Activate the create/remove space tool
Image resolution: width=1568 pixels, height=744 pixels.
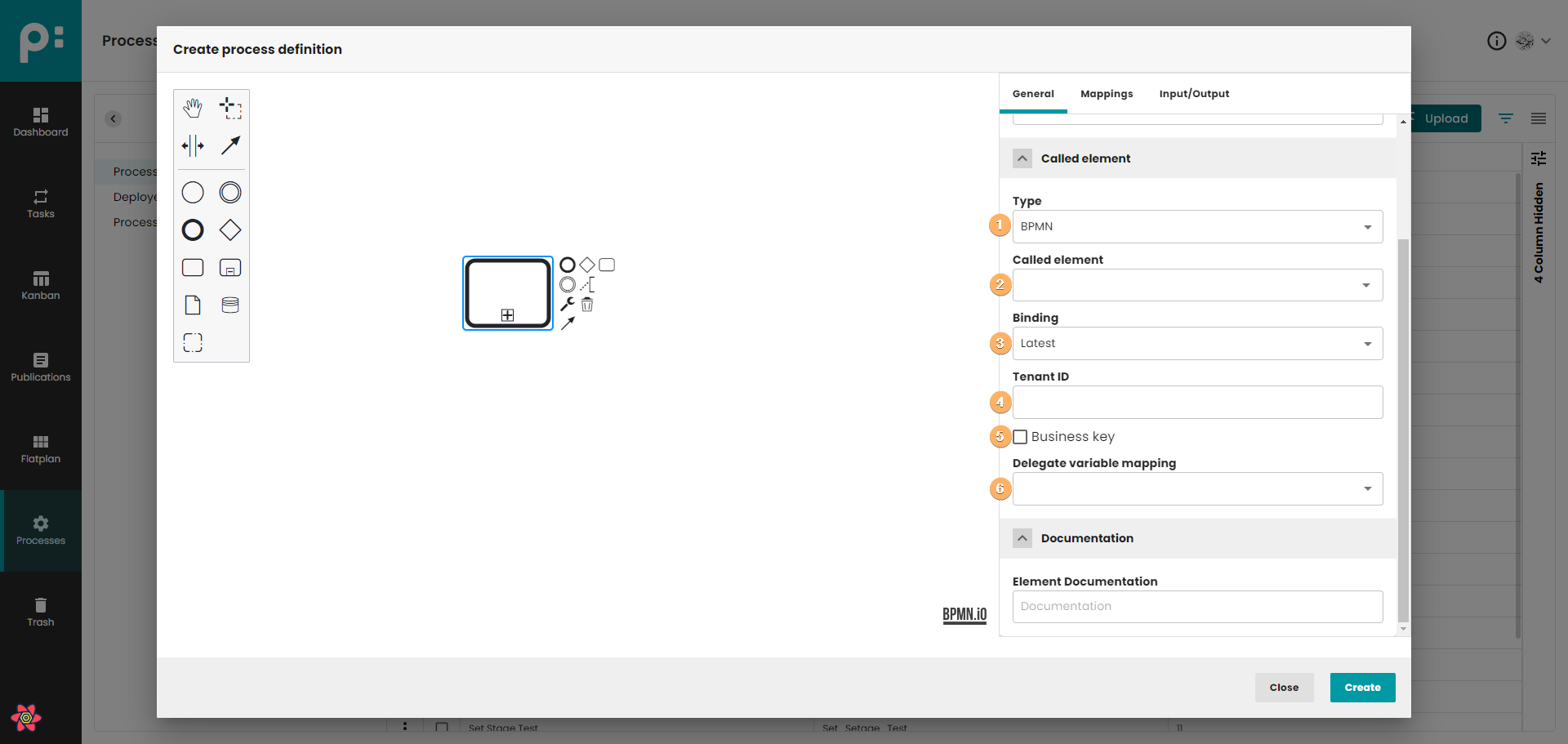(193, 146)
